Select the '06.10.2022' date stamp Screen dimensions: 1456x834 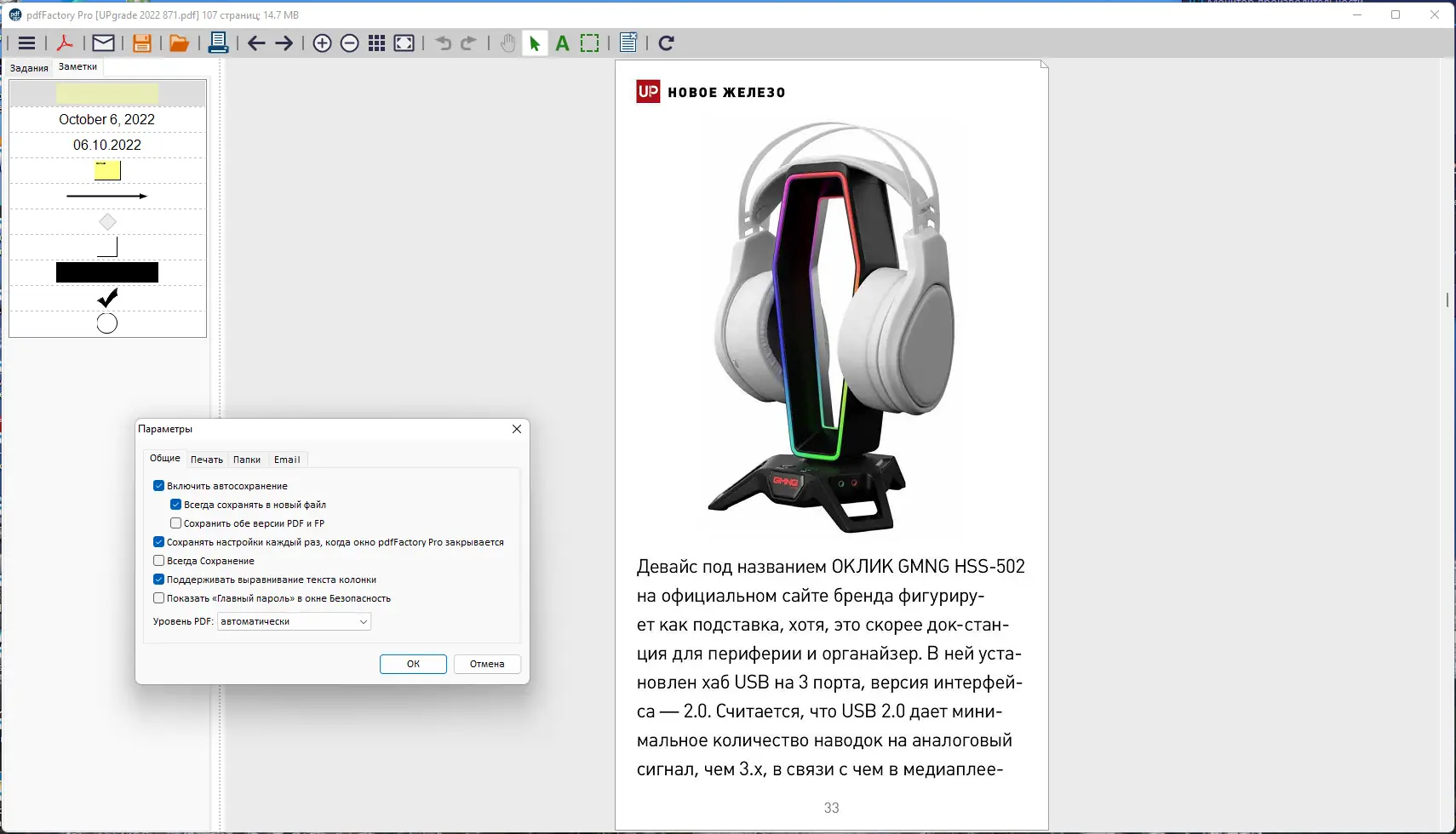click(x=107, y=146)
